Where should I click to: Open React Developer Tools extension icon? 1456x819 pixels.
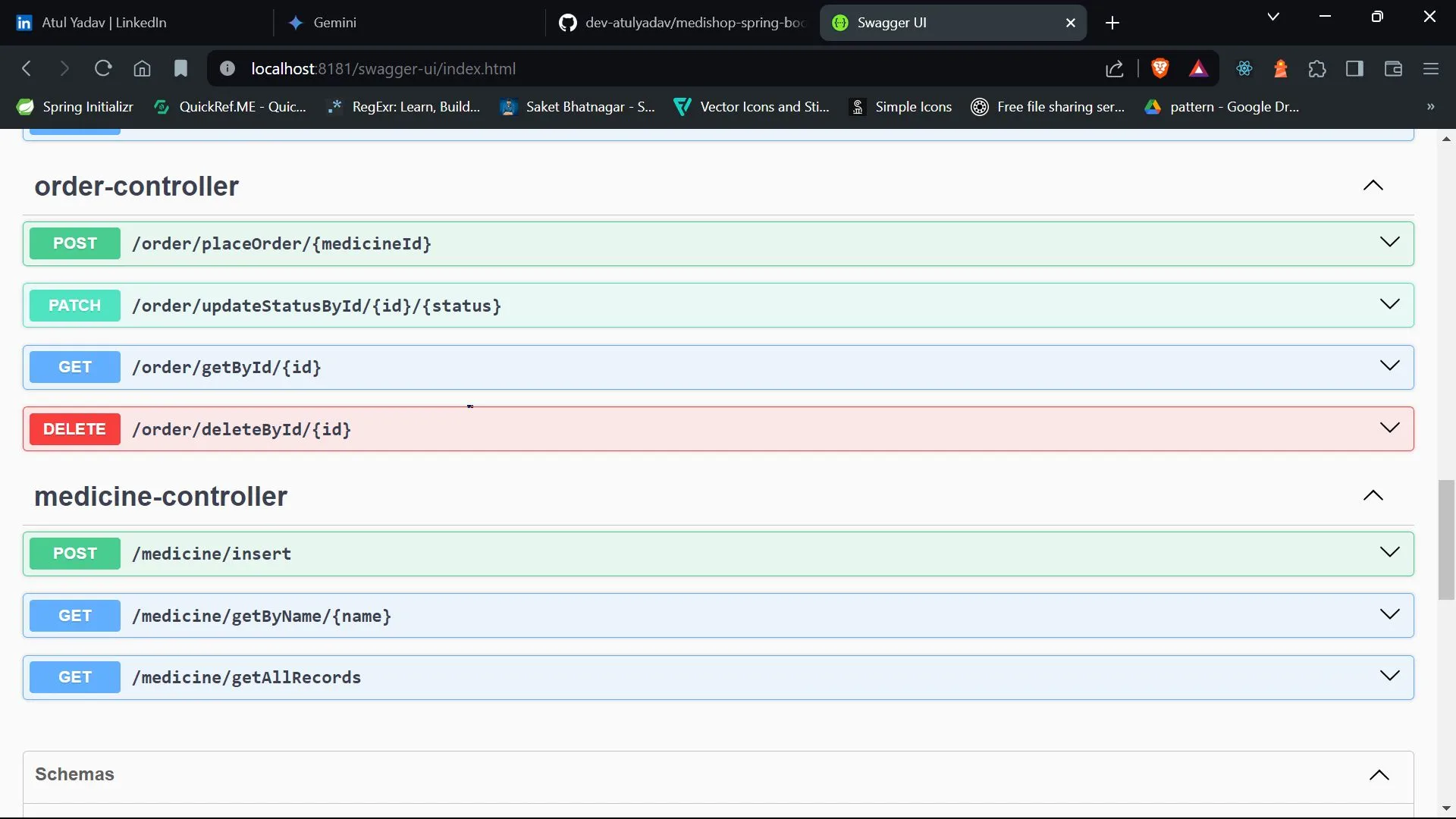tap(1244, 69)
